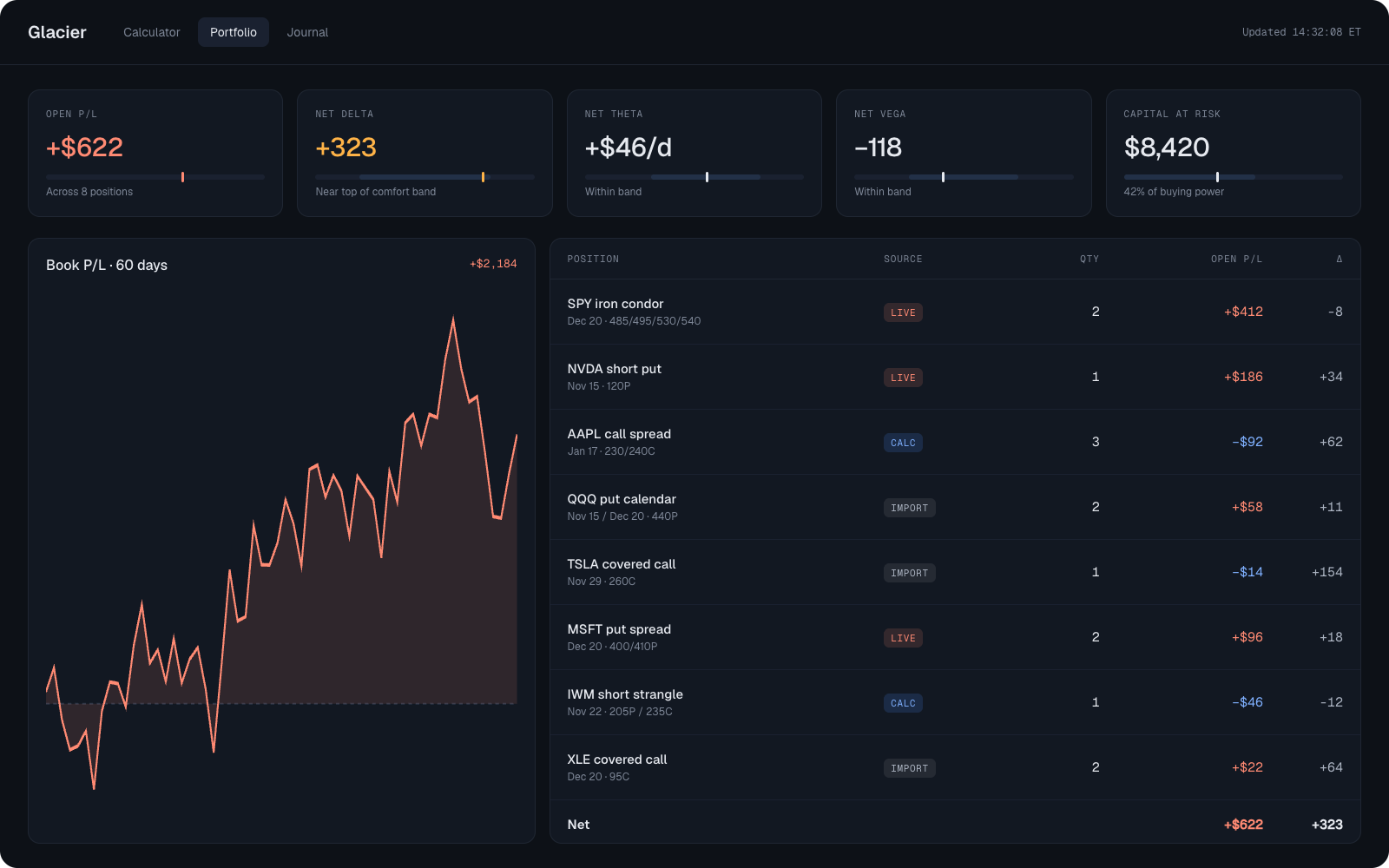Open the SPY iron condor position
This screenshot has height=868, width=1389.
click(x=955, y=312)
